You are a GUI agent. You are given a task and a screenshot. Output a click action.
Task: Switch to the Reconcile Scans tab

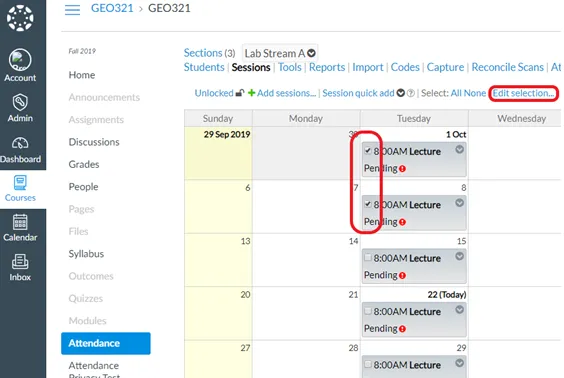(x=508, y=67)
